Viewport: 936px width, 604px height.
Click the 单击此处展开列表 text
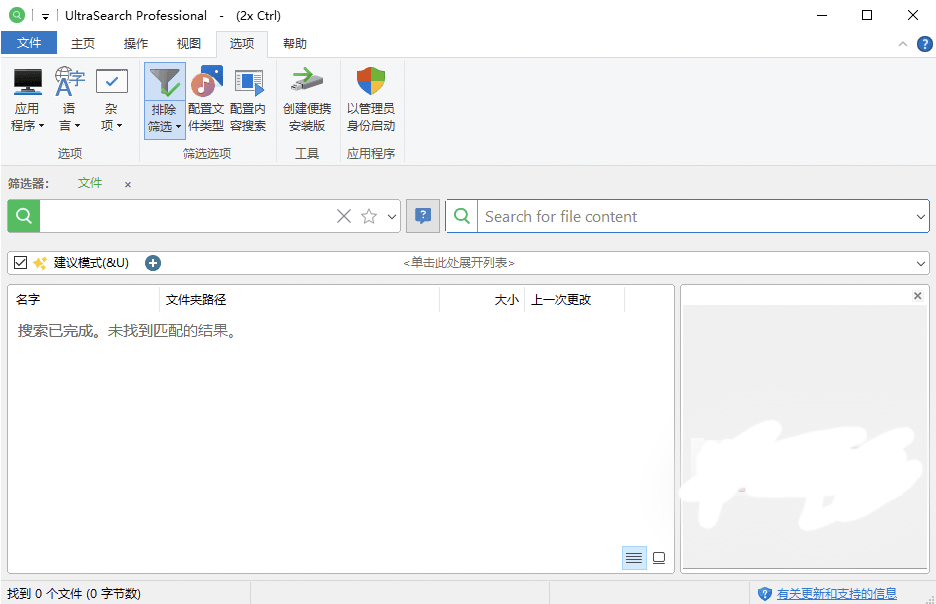click(x=458, y=263)
